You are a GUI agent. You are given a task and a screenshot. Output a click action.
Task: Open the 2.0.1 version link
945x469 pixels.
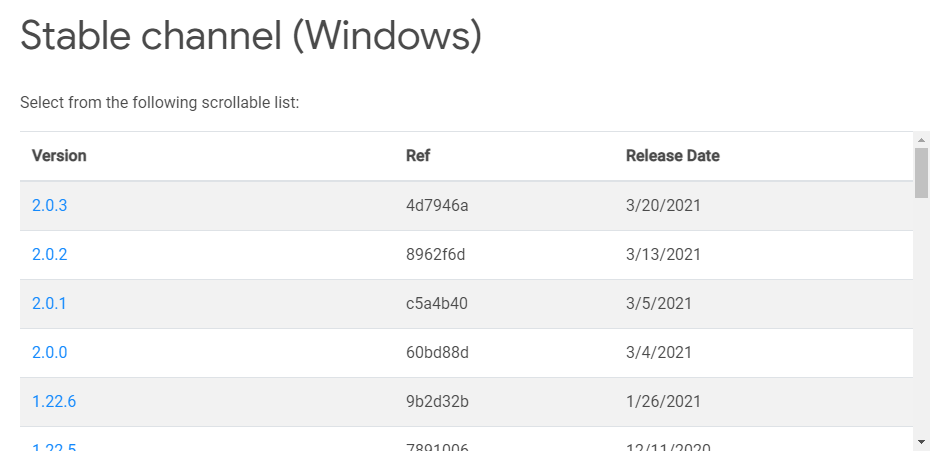point(49,303)
